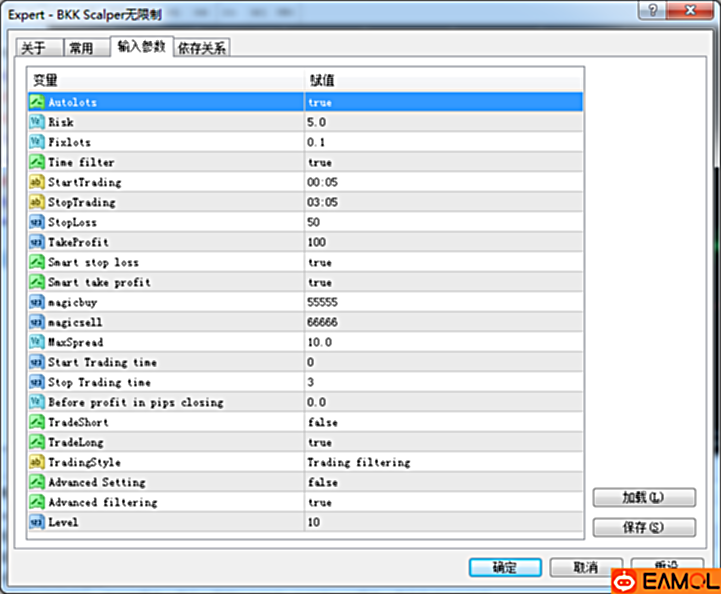Click the icon beside Risk

pyautogui.click(x=37, y=122)
